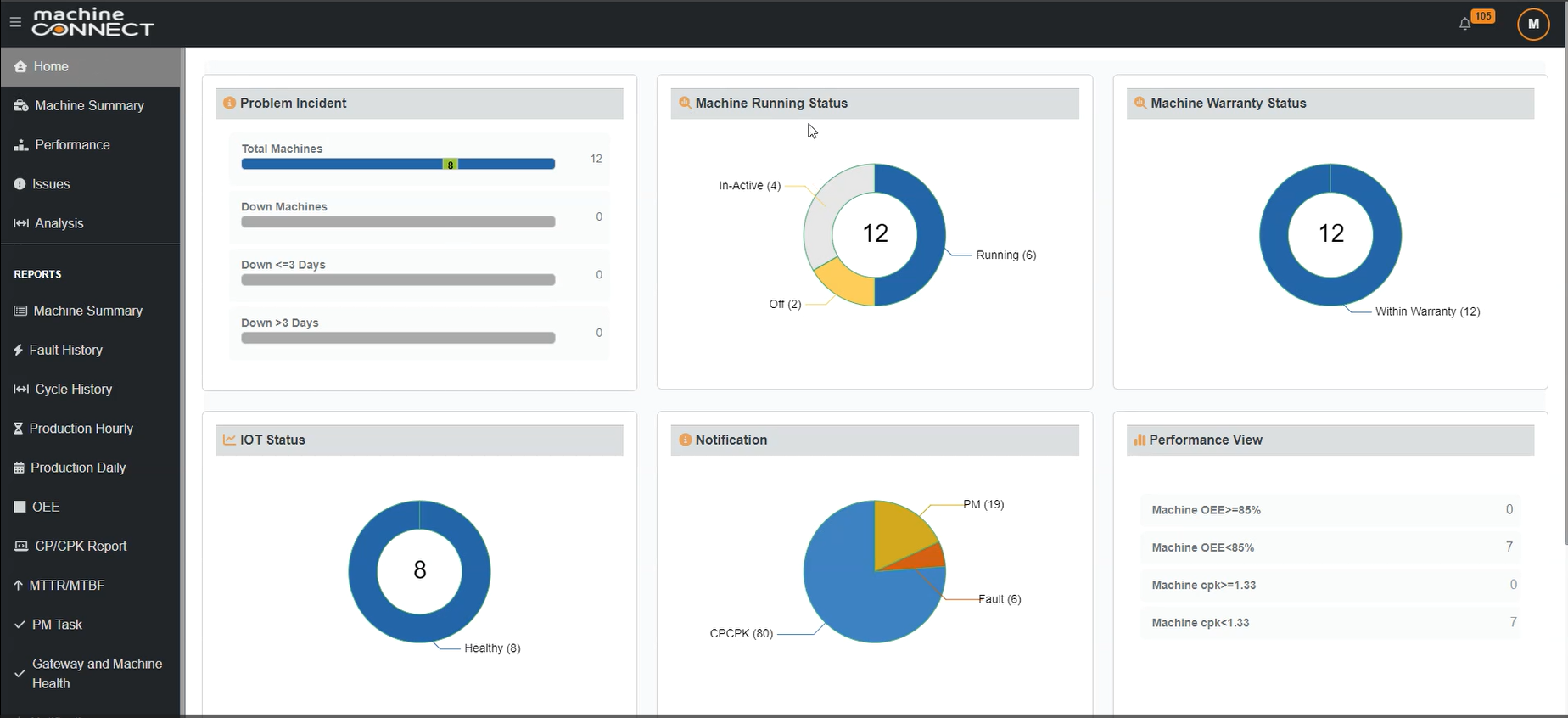Viewport: 1568px width, 718px height.
Task: Open the user profile avatar M
Action: [x=1532, y=24]
